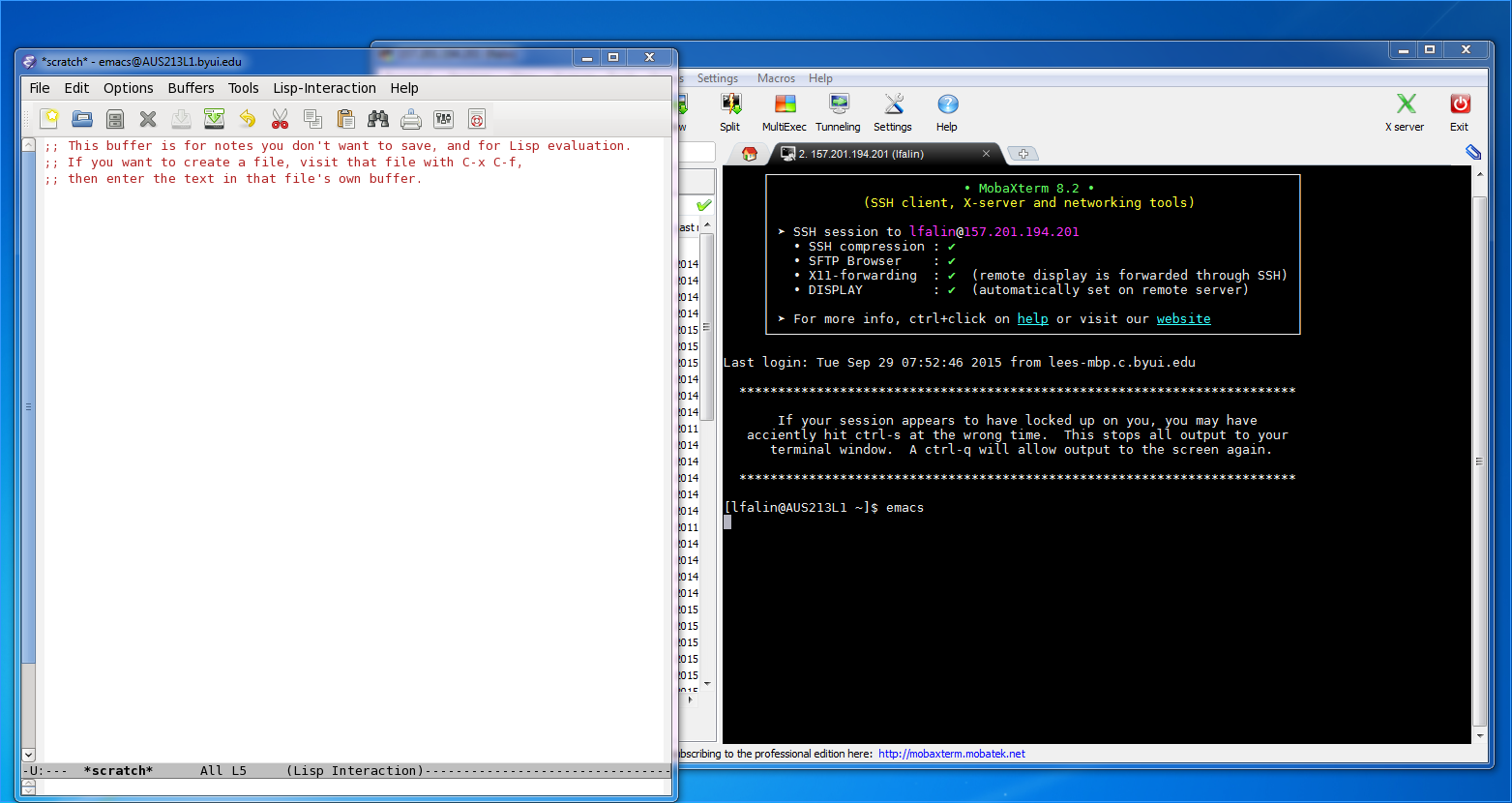
Task: Click the "emacs" command in terminal prompt
Action: 904,507
